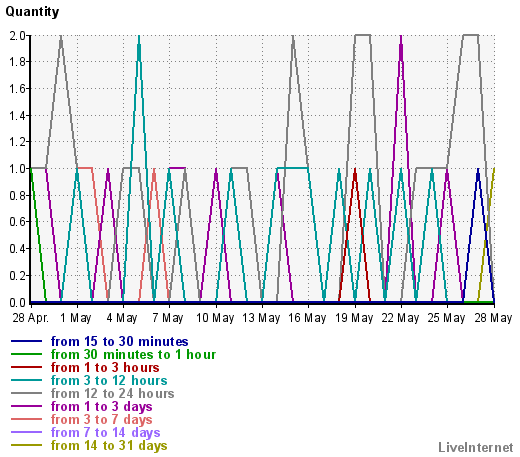
Task: Click the 0.8 value on the Y axis
Action: [x=17, y=196]
